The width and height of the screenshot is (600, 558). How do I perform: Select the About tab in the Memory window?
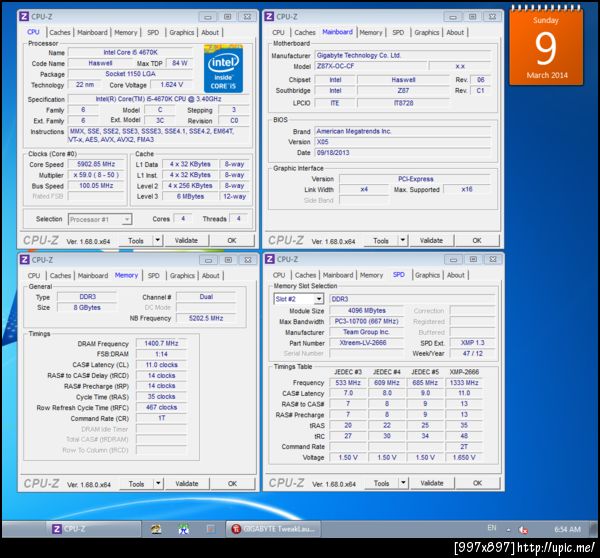[x=211, y=276]
